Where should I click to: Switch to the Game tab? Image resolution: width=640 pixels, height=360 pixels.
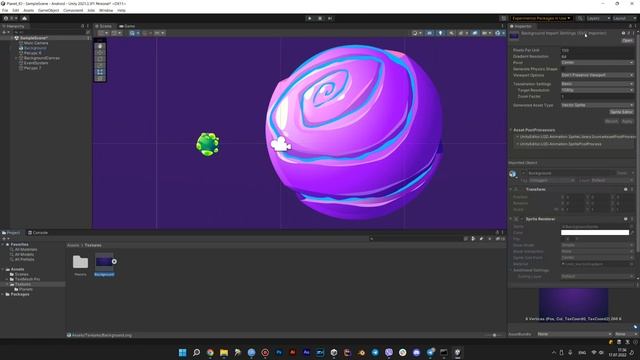[x=127, y=26]
